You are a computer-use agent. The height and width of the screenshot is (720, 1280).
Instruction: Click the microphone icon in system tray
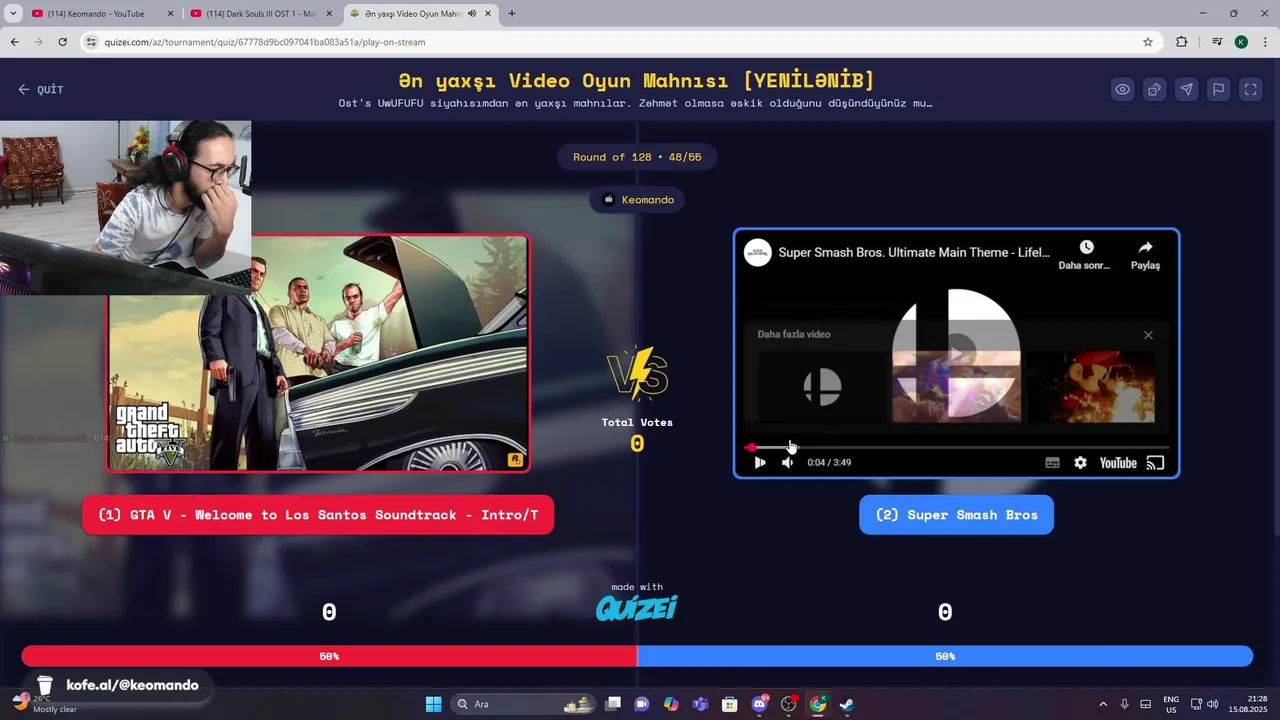[x=1125, y=704]
